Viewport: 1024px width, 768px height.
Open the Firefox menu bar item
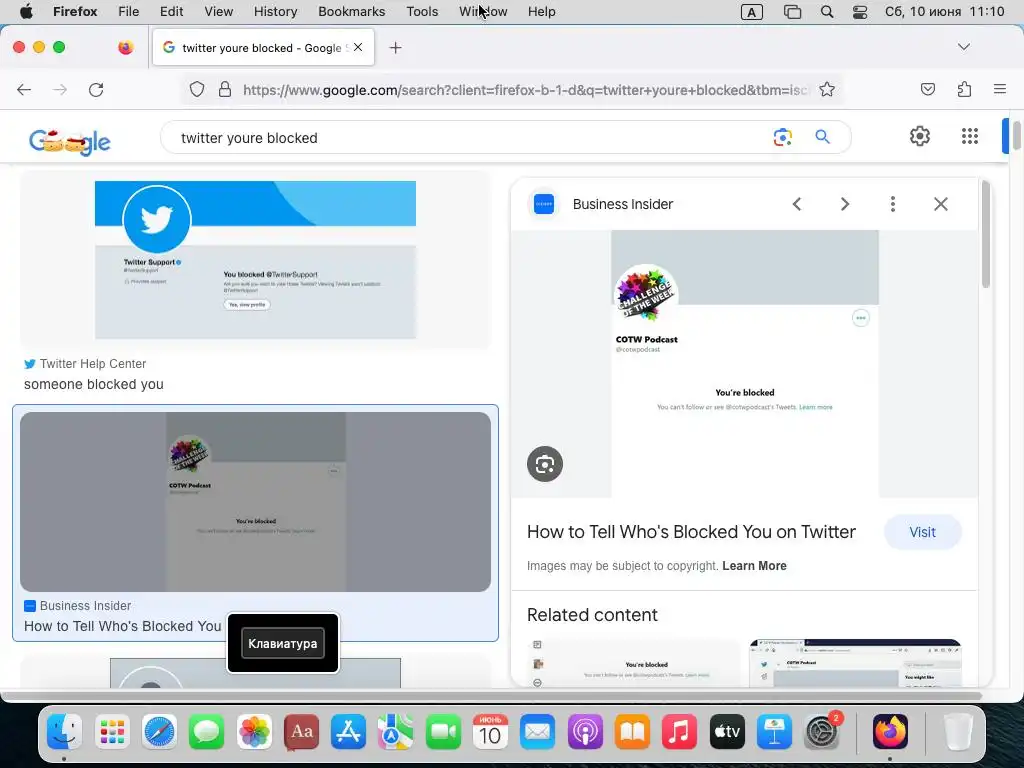[74, 11]
